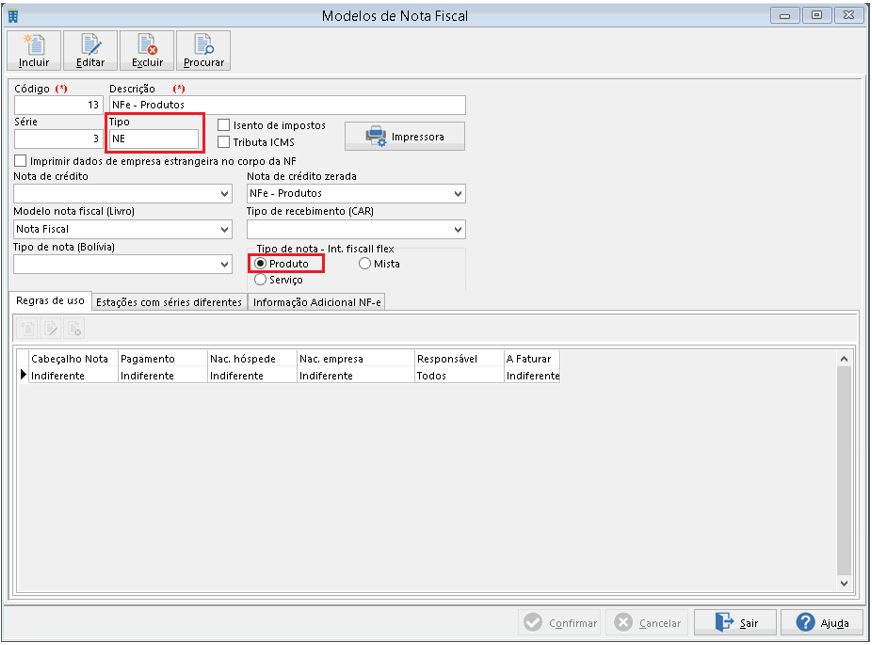Viewport: 872px width, 645px height.
Task: Click the A Faturar column header
Action: 532,359
